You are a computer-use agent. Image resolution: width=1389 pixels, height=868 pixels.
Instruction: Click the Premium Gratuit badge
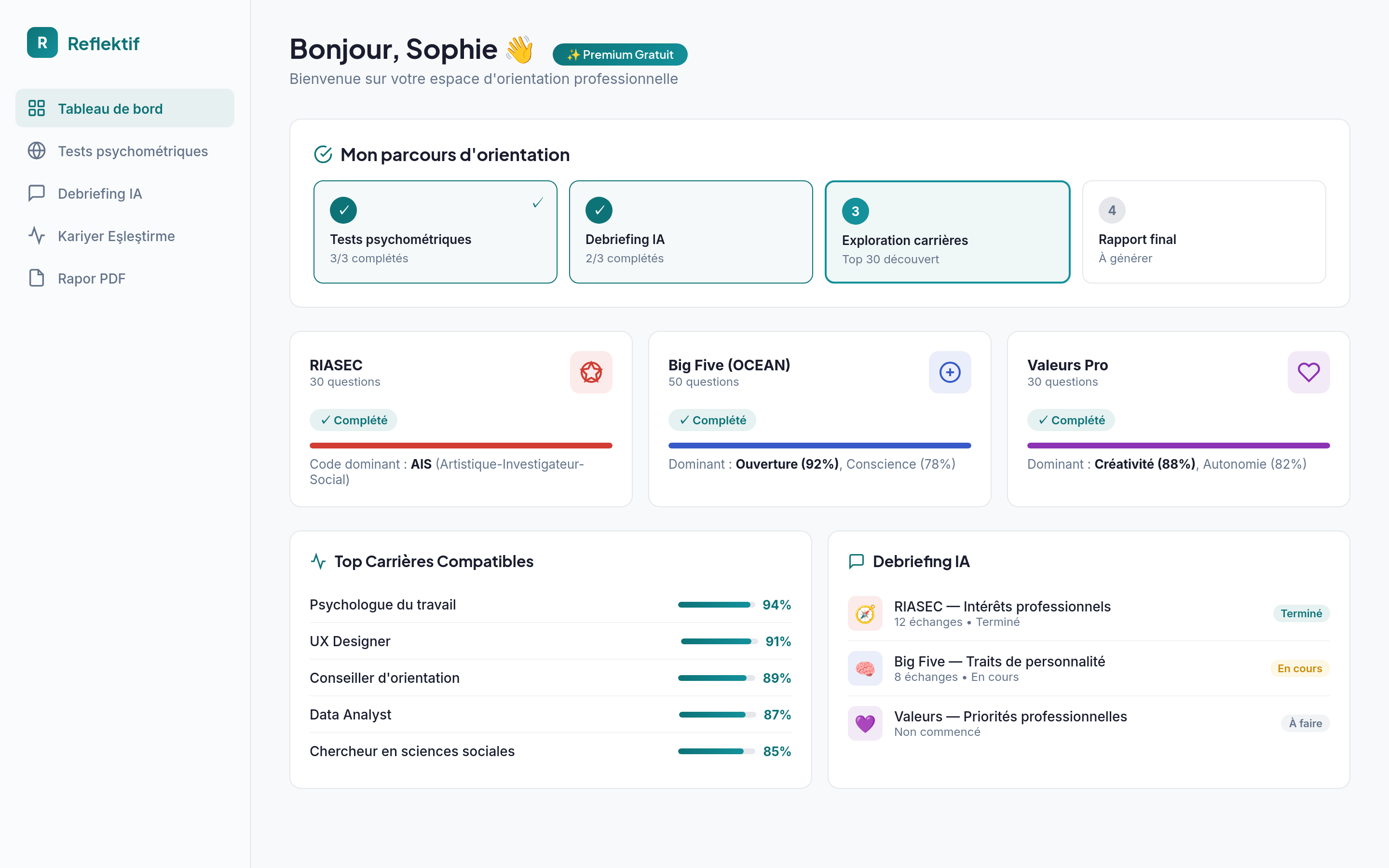[x=619, y=54]
